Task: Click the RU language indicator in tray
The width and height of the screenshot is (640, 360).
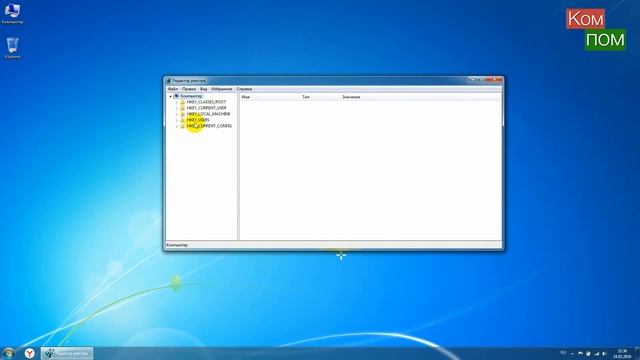Action: [563, 353]
